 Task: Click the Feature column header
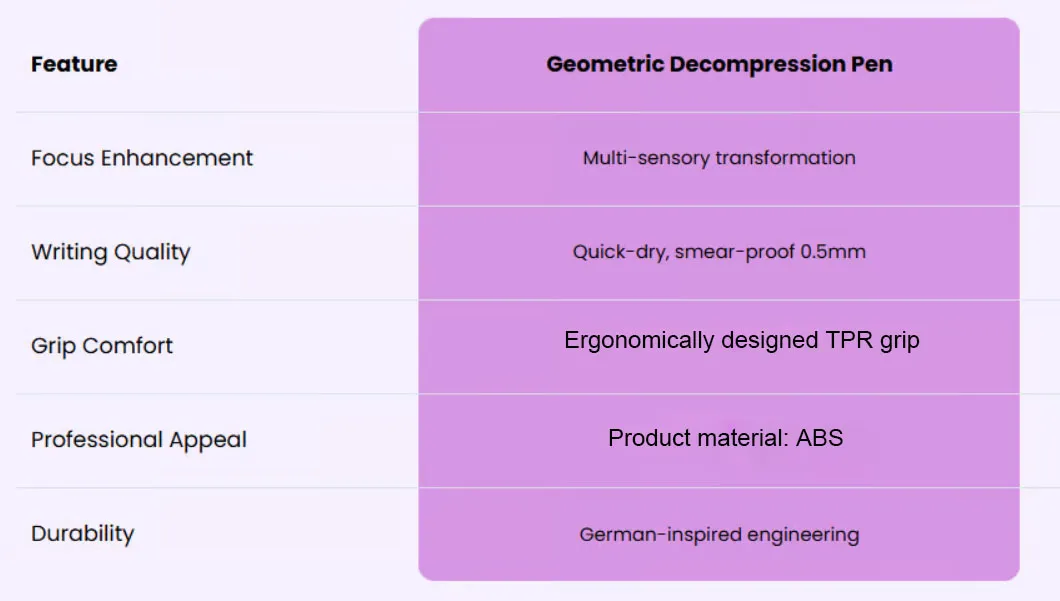click(x=74, y=64)
